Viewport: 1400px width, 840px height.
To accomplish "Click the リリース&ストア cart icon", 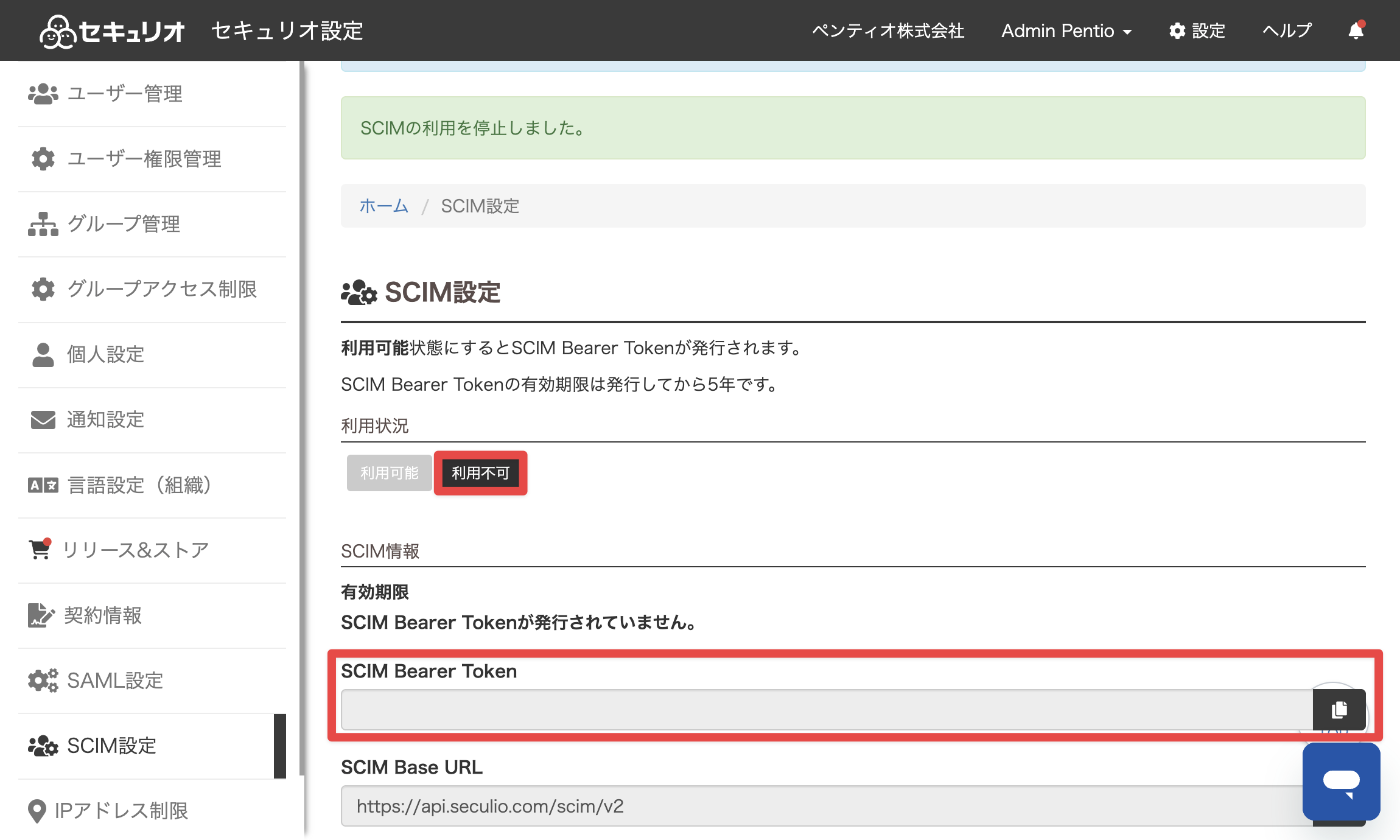I will point(40,549).
